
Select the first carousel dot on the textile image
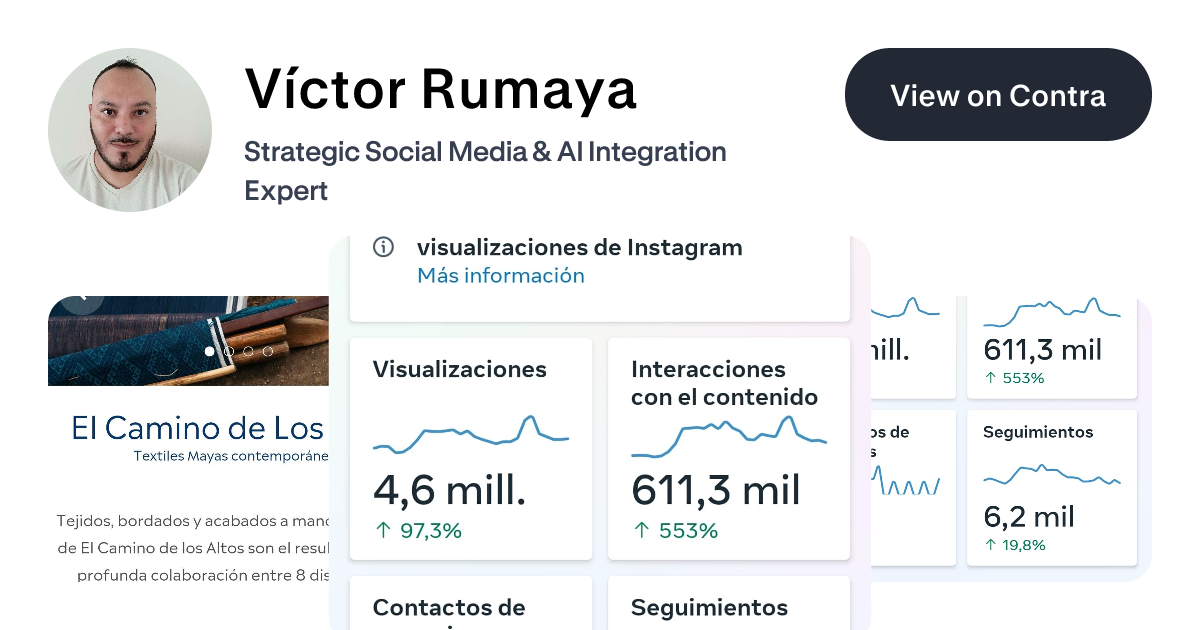click(x=210, y=351)
